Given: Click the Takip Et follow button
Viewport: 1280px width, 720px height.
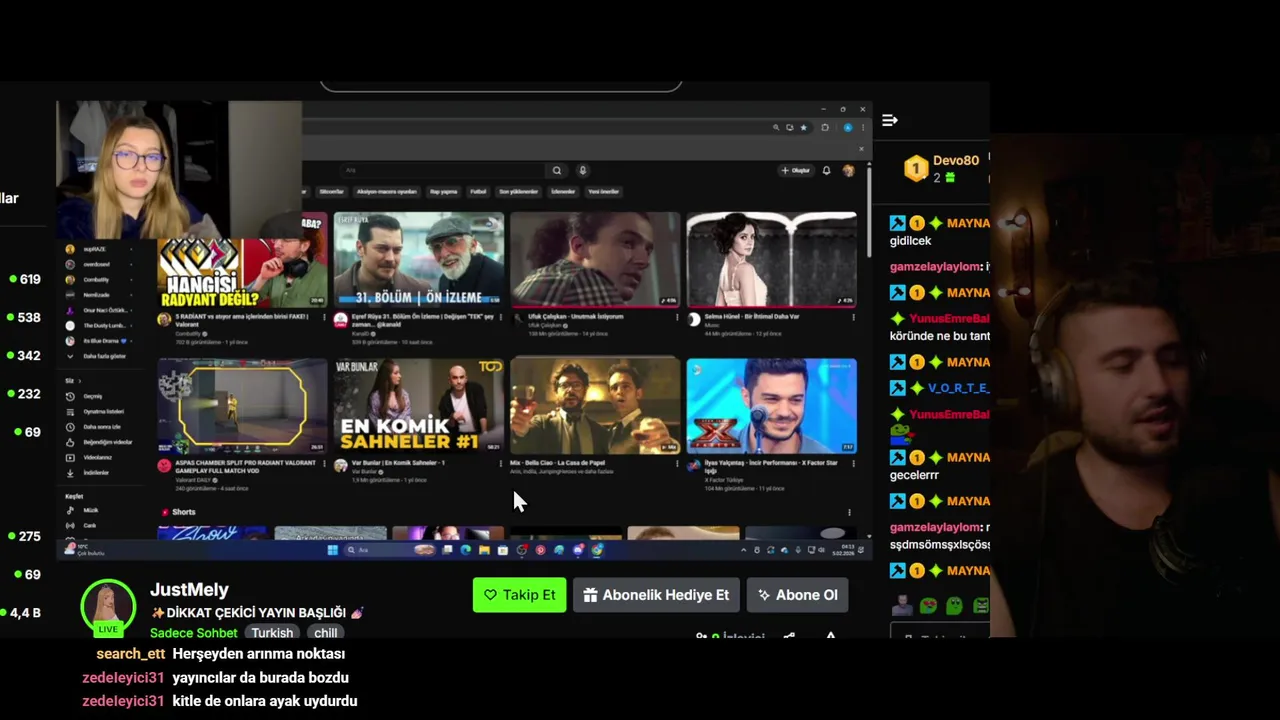Looking at the screenshot, I should pos(519,595).
